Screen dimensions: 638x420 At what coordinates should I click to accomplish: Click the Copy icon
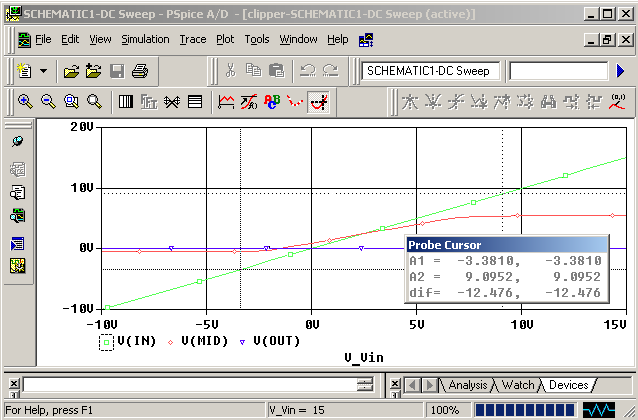(253, 70)
